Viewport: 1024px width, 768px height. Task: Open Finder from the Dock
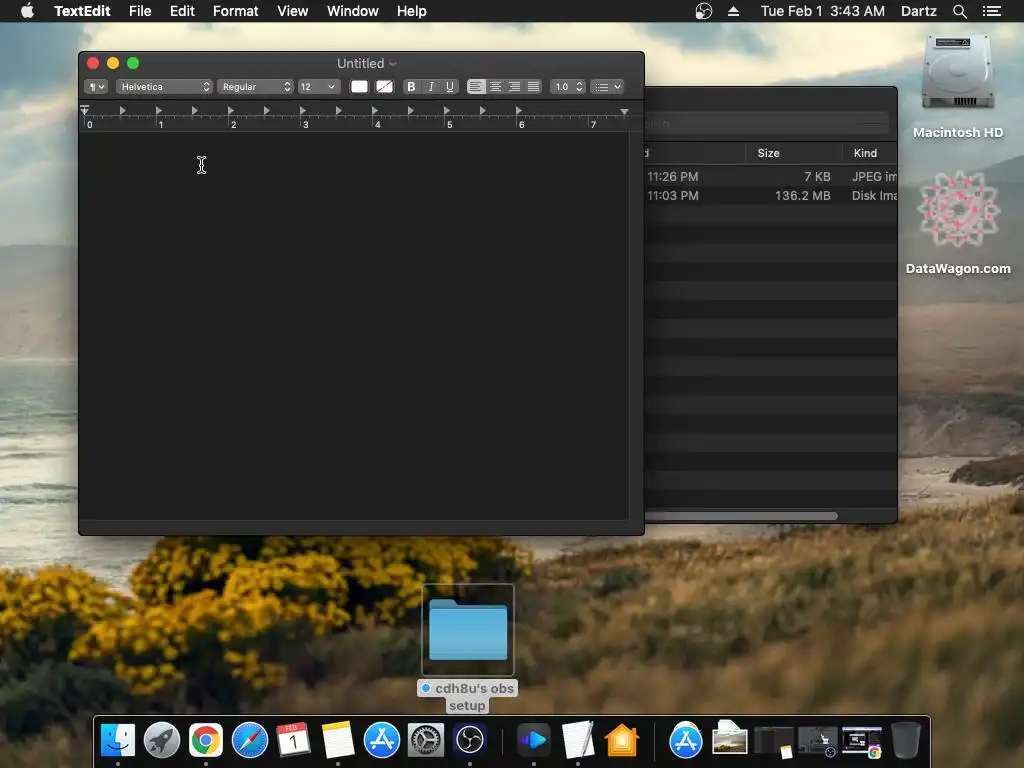click(118, 740)
